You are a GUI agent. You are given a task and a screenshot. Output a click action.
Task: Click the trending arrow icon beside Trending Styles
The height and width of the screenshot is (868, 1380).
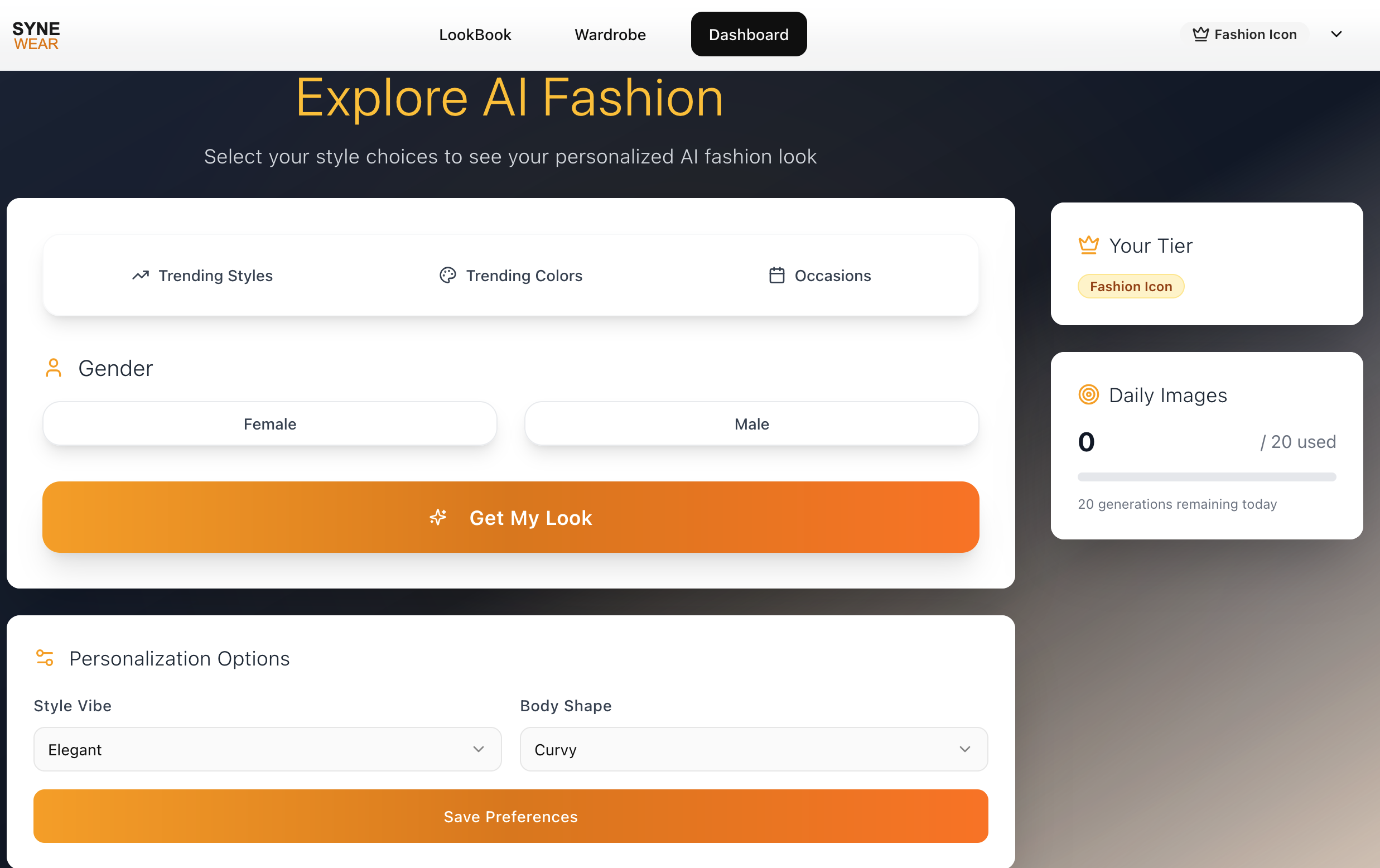click(x=141, y=276)
